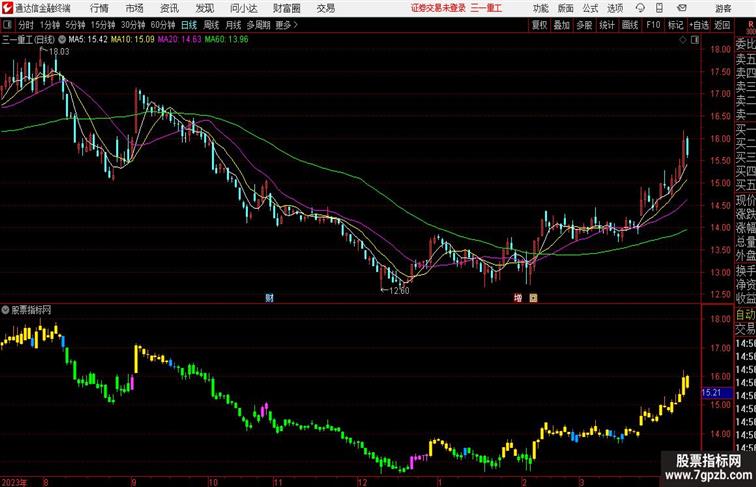Click the 统计 toolbar button
Image resolution: width=756 pixels, height=487 pixels.
pos(607,25)
